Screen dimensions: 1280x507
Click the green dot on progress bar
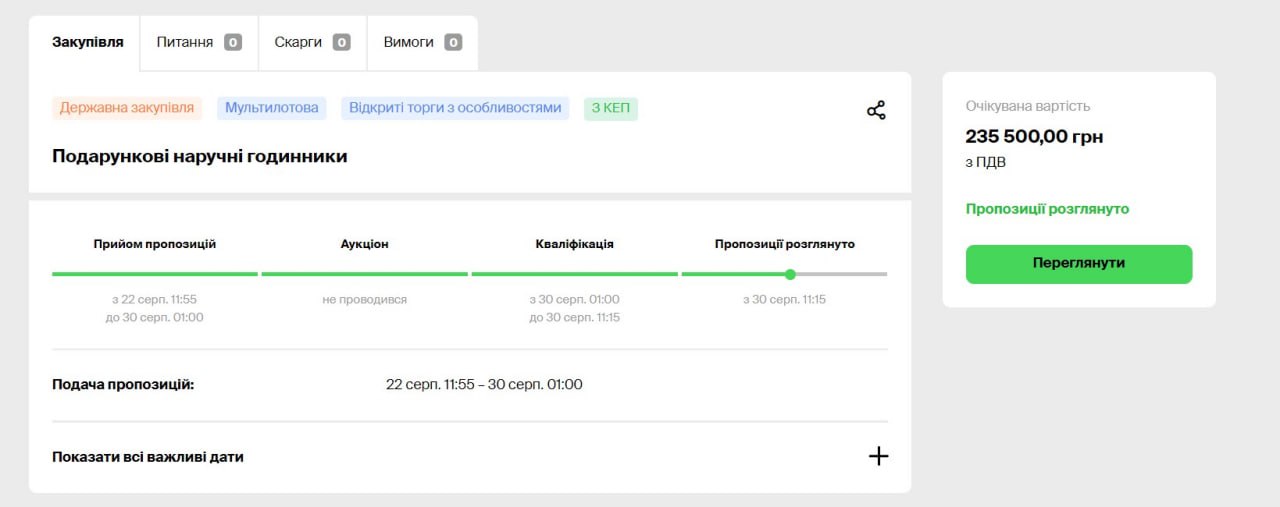tap(790, 274)
